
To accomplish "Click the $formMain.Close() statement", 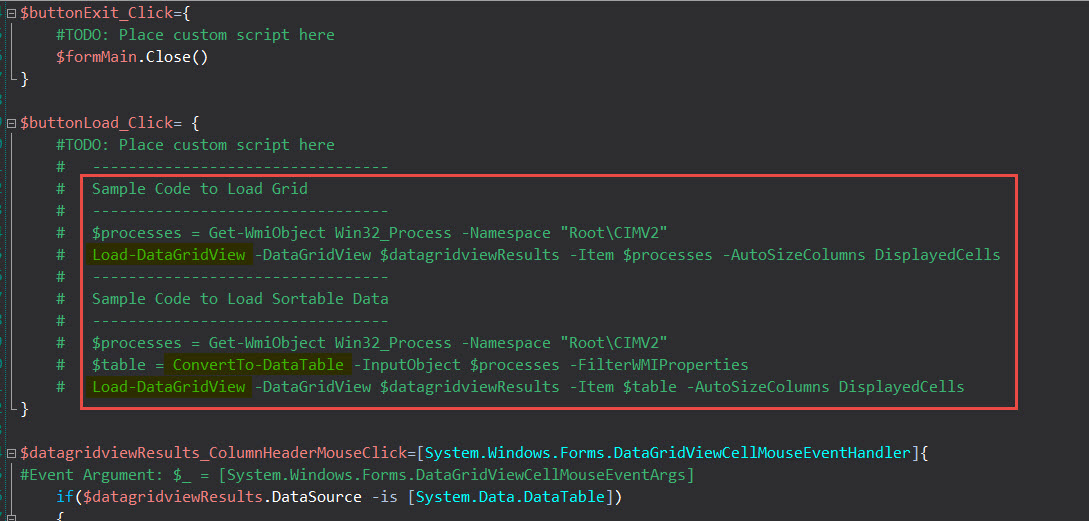I will (x=132, y=57).
